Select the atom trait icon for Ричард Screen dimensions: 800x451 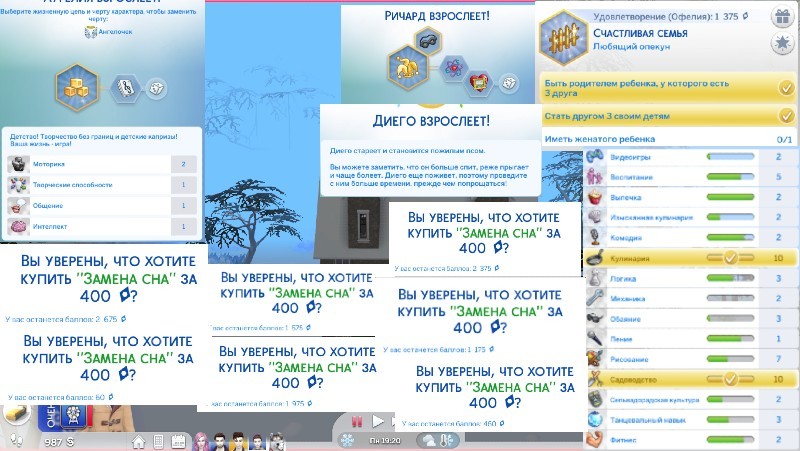coord(453,67)
